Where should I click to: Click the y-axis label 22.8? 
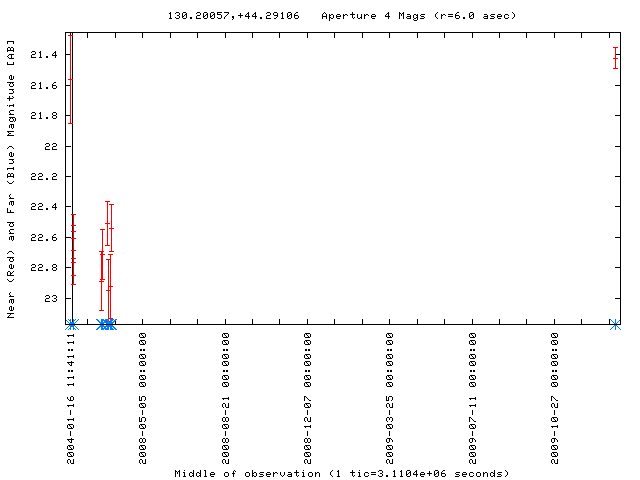pyautogui.click(x=44, y=268)
